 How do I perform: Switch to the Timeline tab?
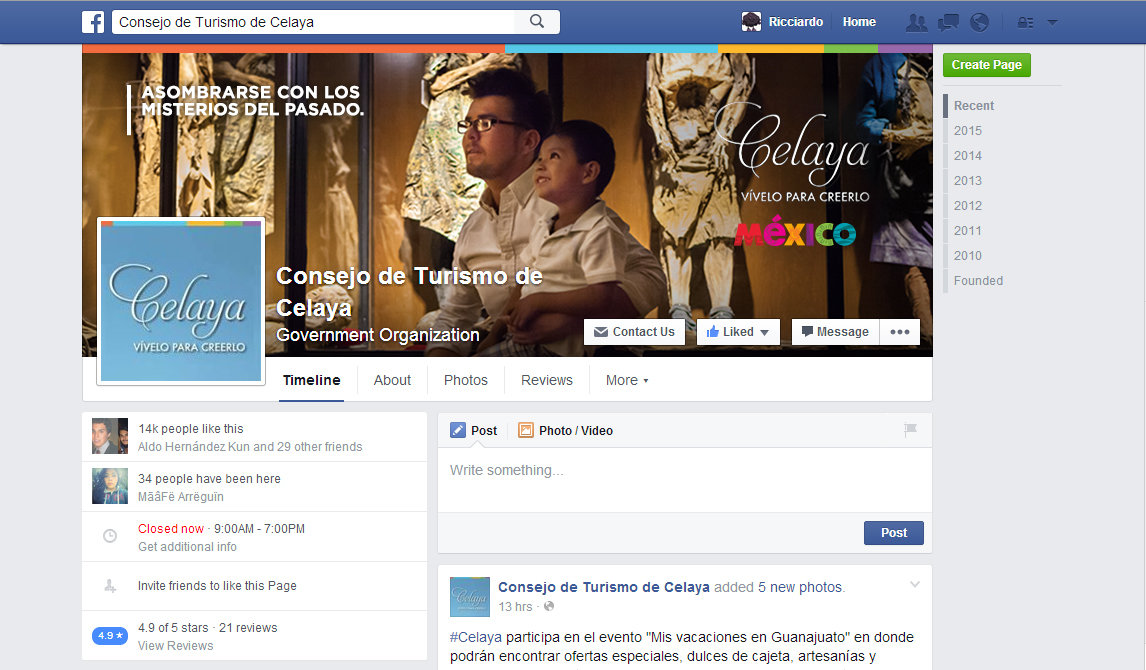[x=311, y=380]
